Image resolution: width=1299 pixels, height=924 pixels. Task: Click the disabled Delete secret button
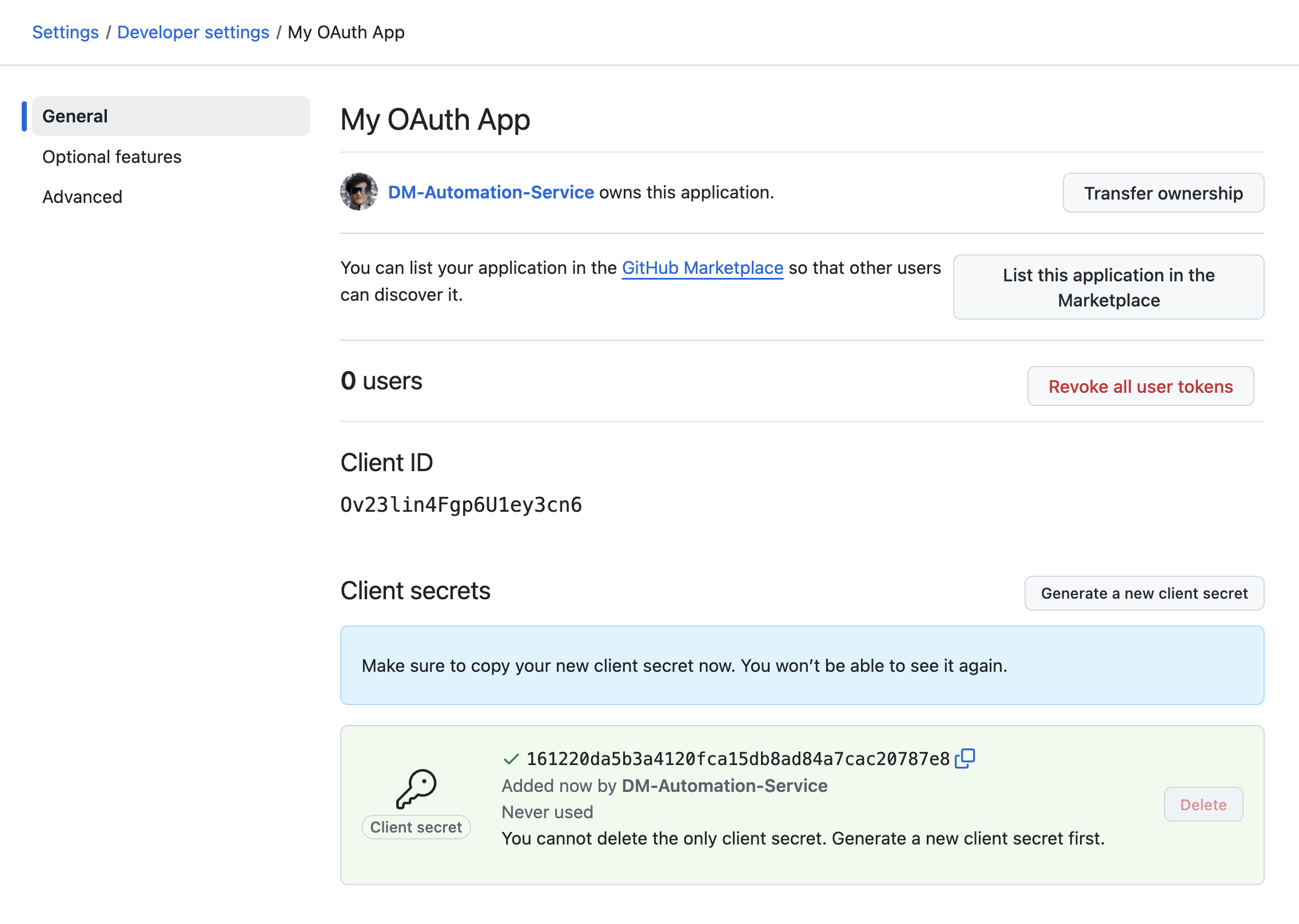pyautogui.click(x=1203, y=804)
